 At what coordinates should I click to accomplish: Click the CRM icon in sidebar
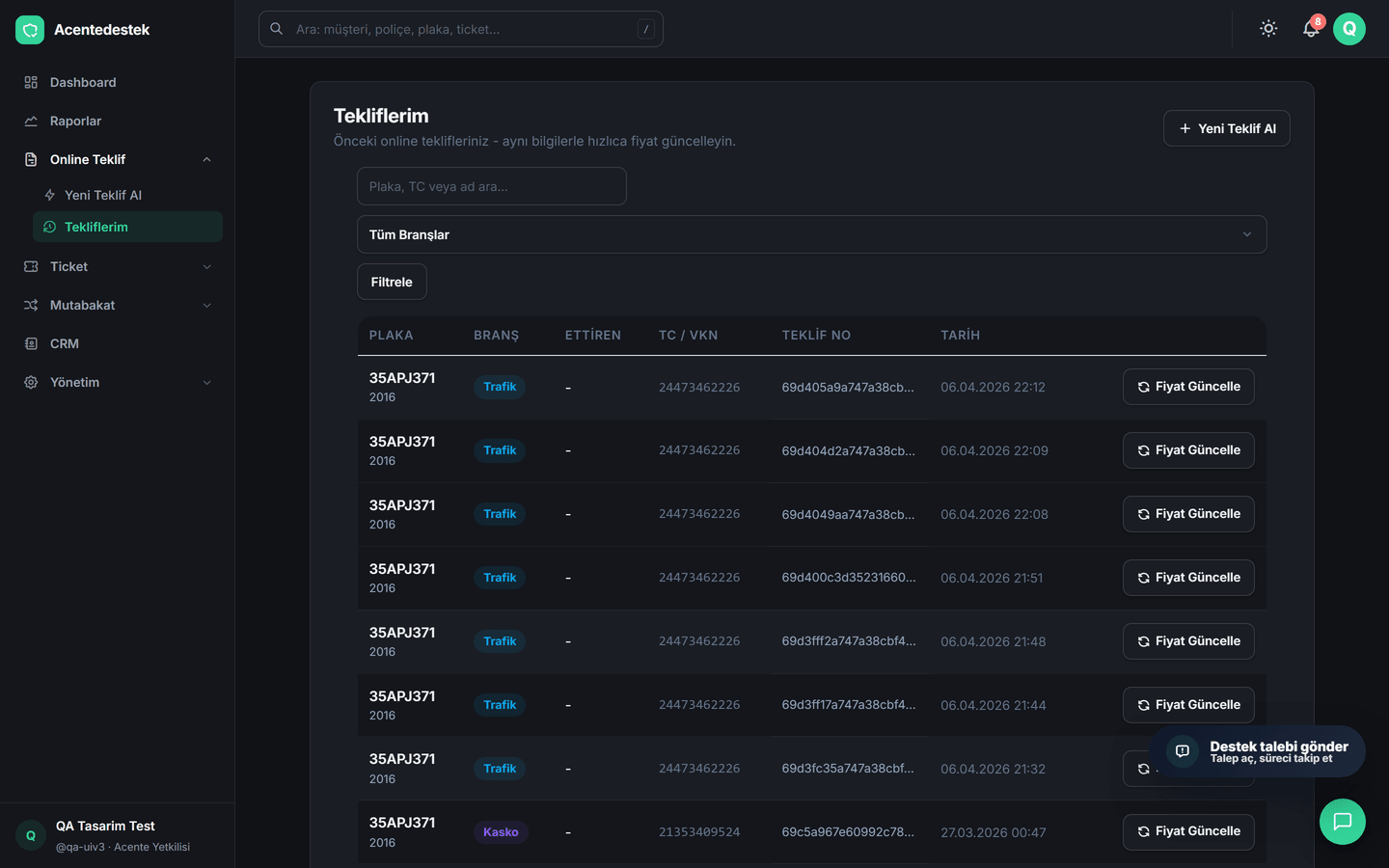pos(31,343)
